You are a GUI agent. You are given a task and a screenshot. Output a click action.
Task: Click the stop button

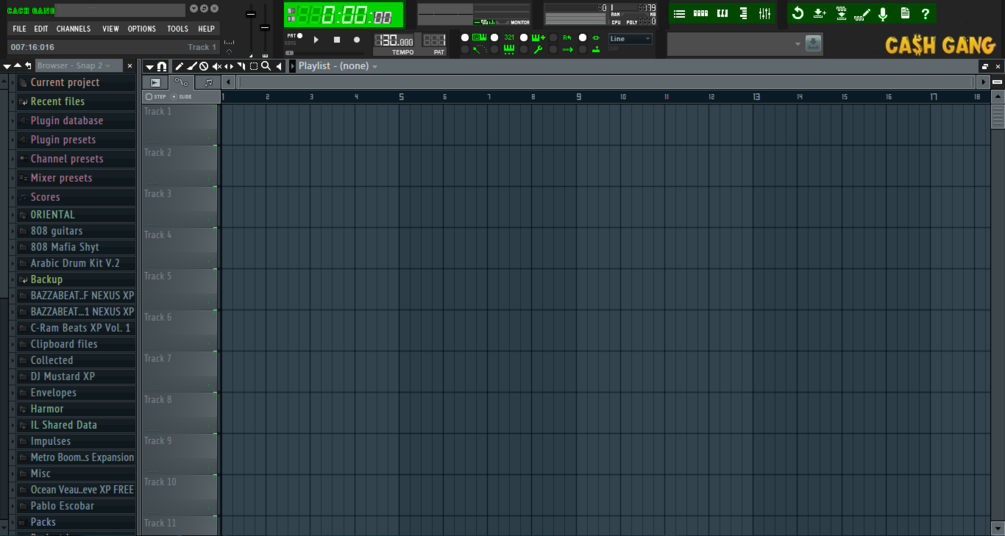point(336,40)
